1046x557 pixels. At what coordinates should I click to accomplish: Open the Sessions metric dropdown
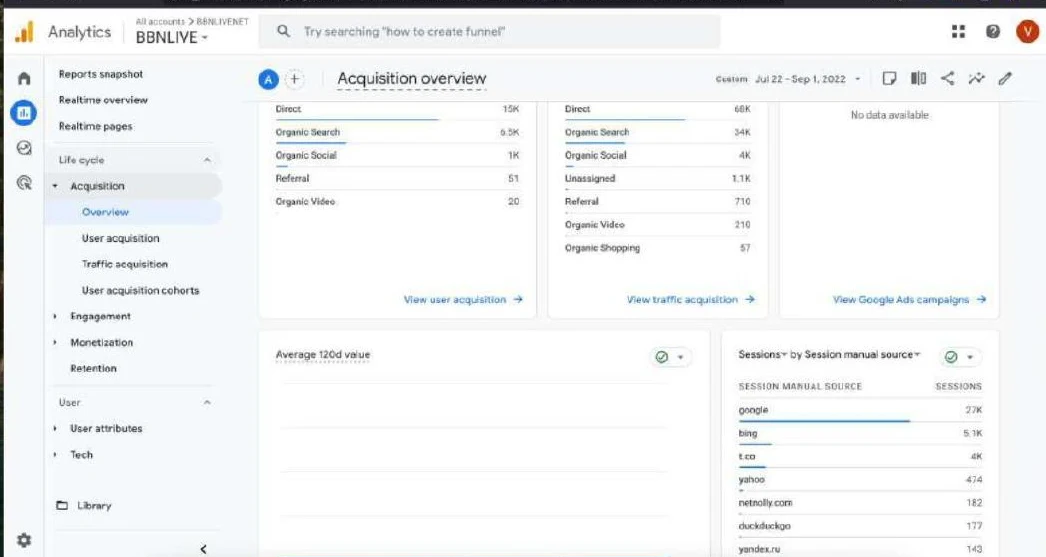[x=762, y=354]
